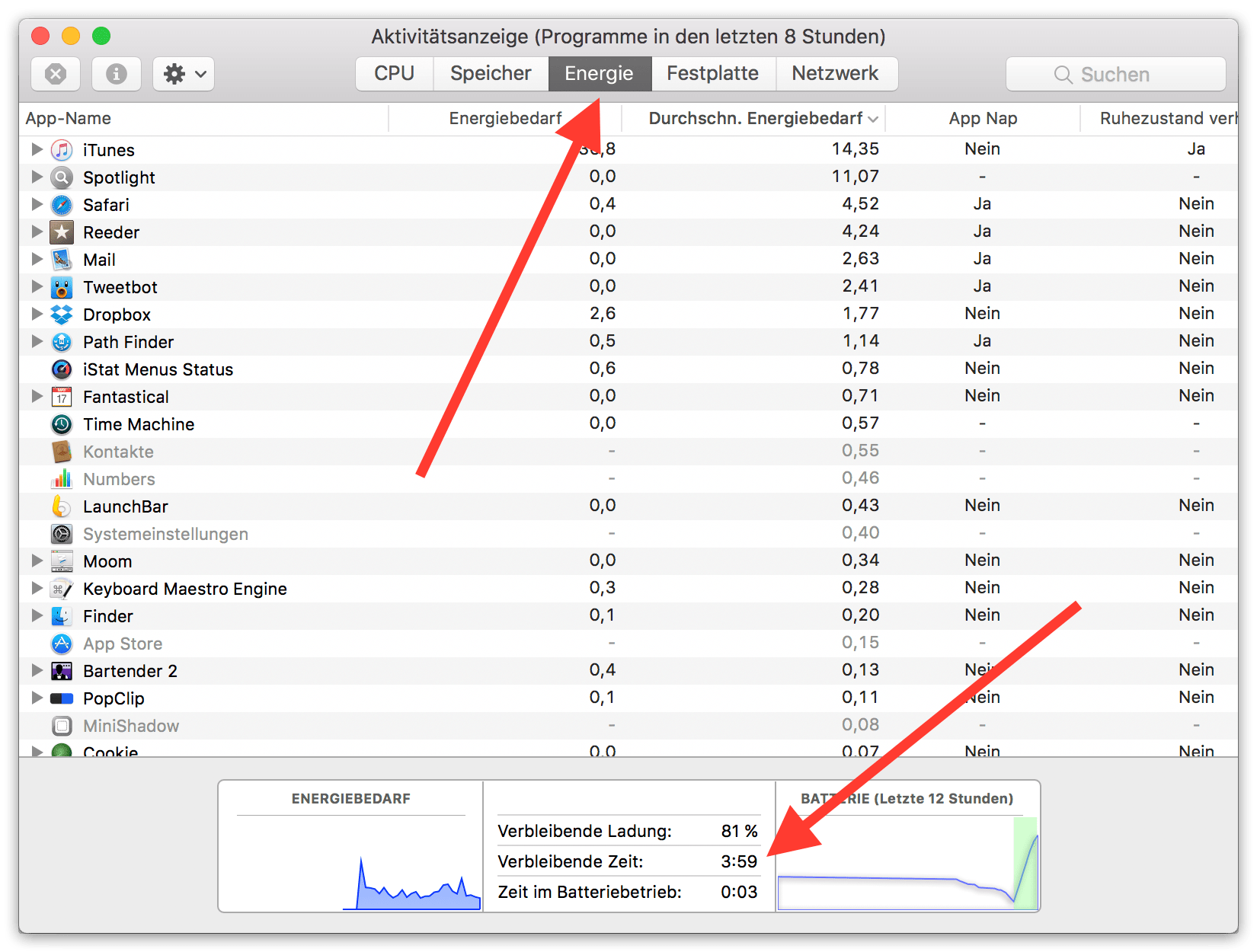Click the Safari compass icon

[62, 205]
